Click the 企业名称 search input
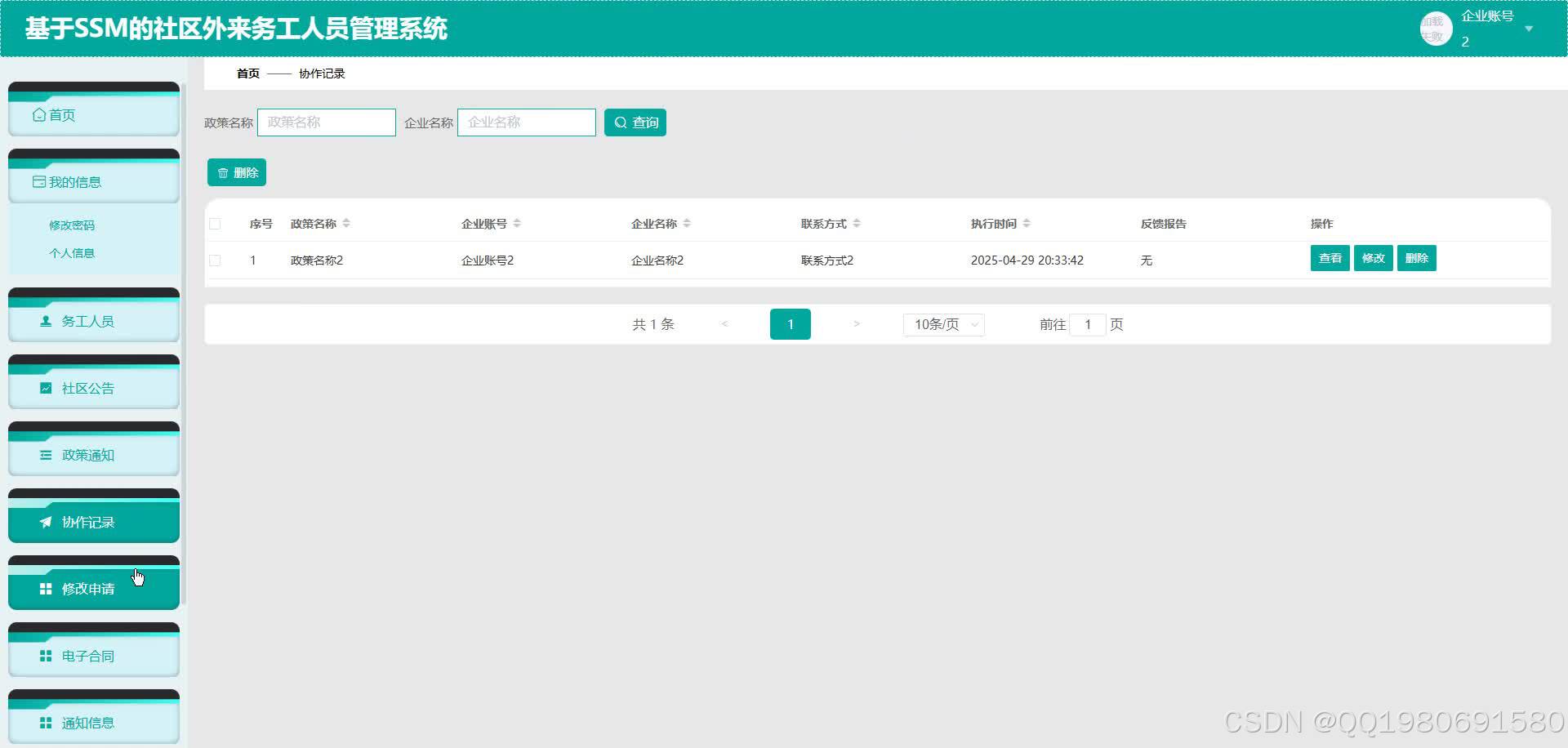1568x748 pixels. coord(527,122)
